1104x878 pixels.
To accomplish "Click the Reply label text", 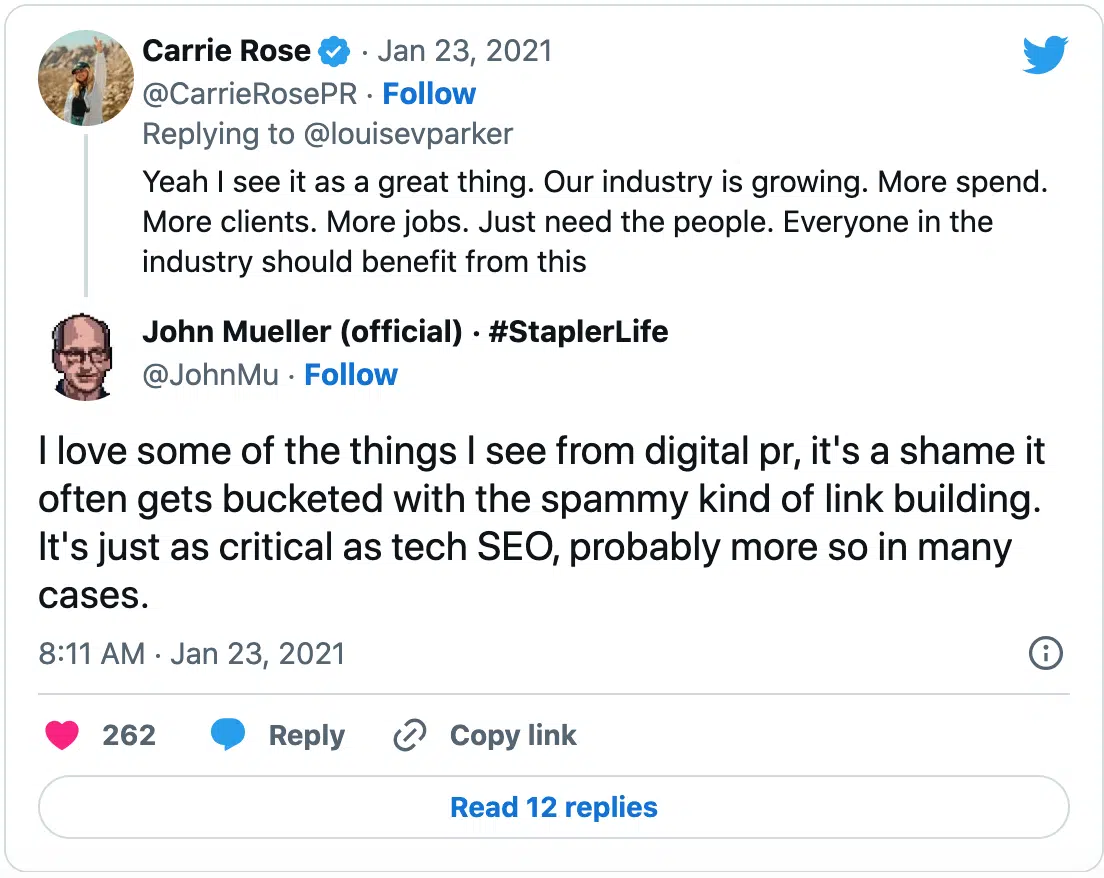I will (306, 736).
